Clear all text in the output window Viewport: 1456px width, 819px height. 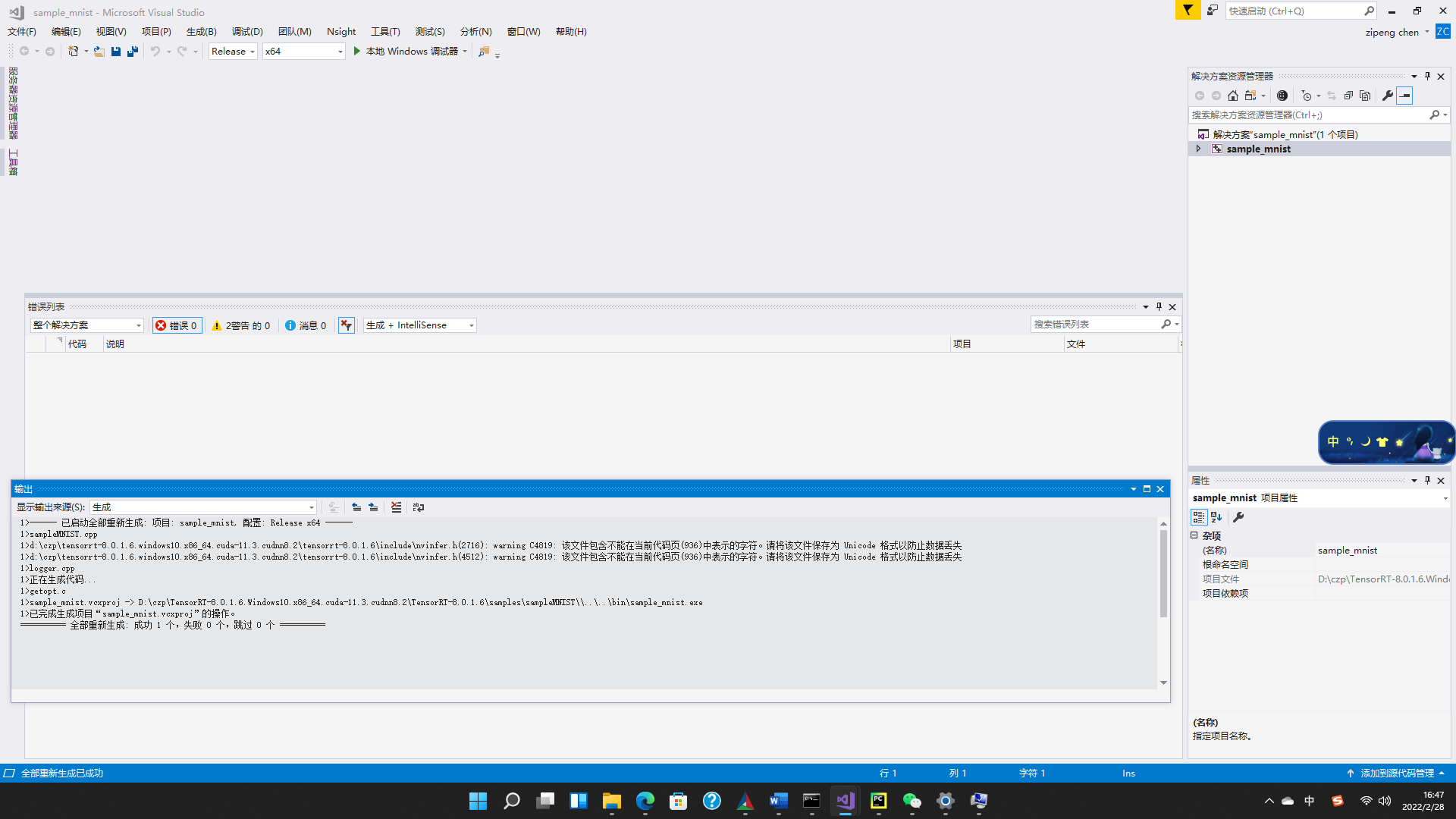(396, 507)
